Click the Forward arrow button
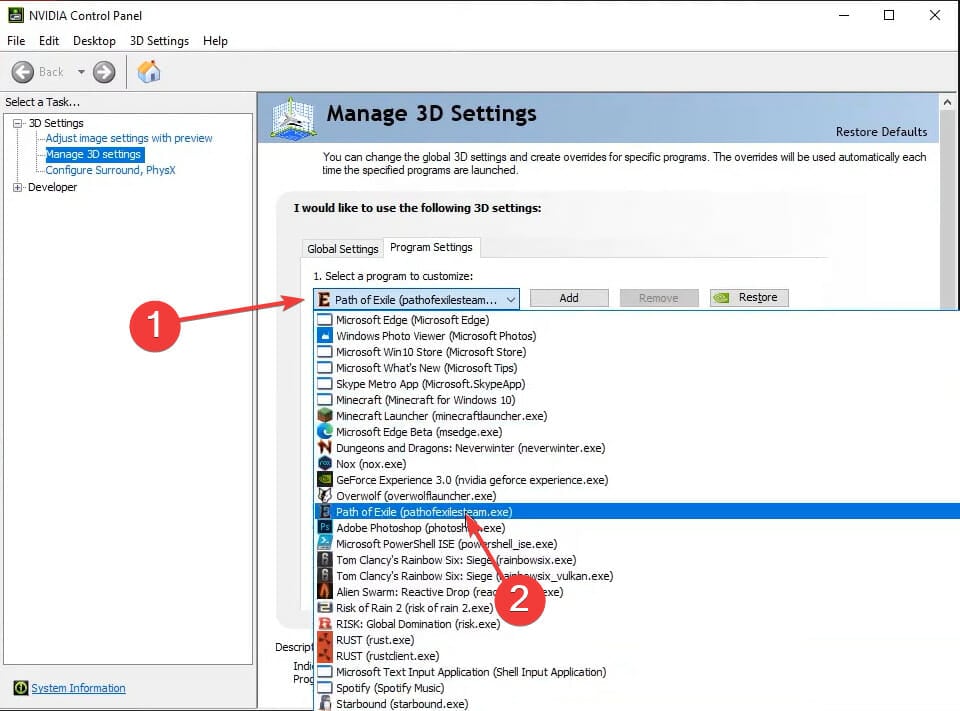 (104, 72)
